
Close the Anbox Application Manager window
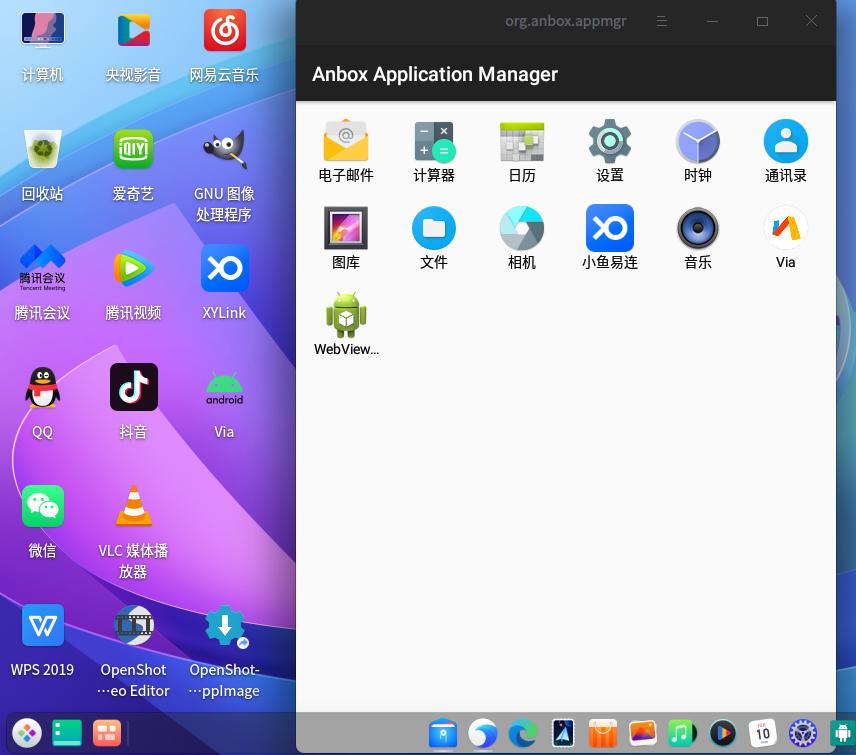coord(811,21)
